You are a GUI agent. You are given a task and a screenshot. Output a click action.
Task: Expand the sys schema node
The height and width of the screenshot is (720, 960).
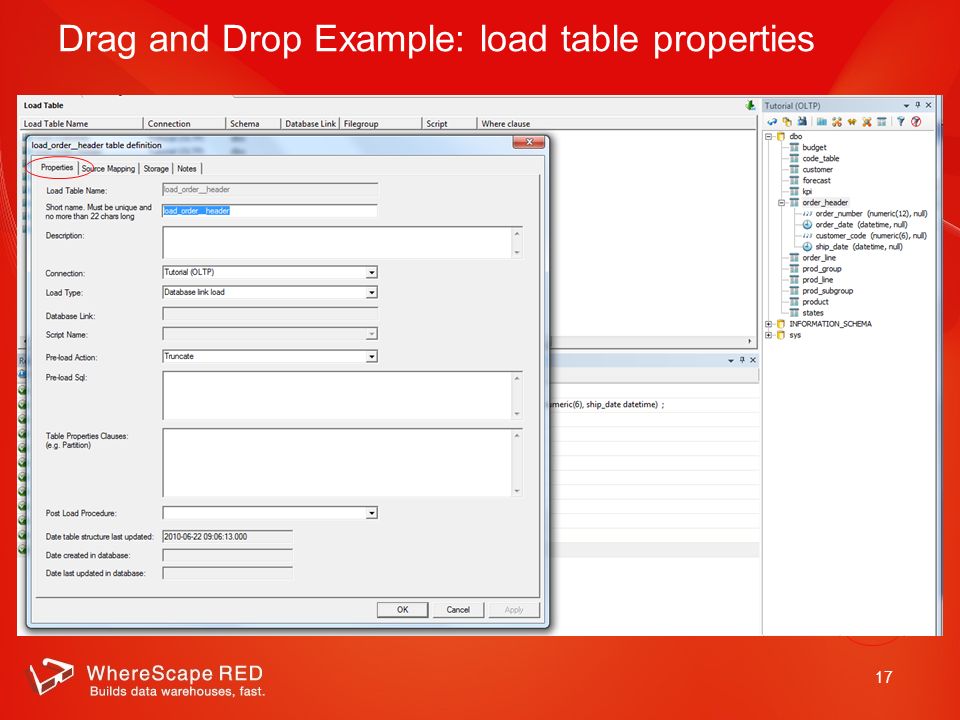click(769, 335)
